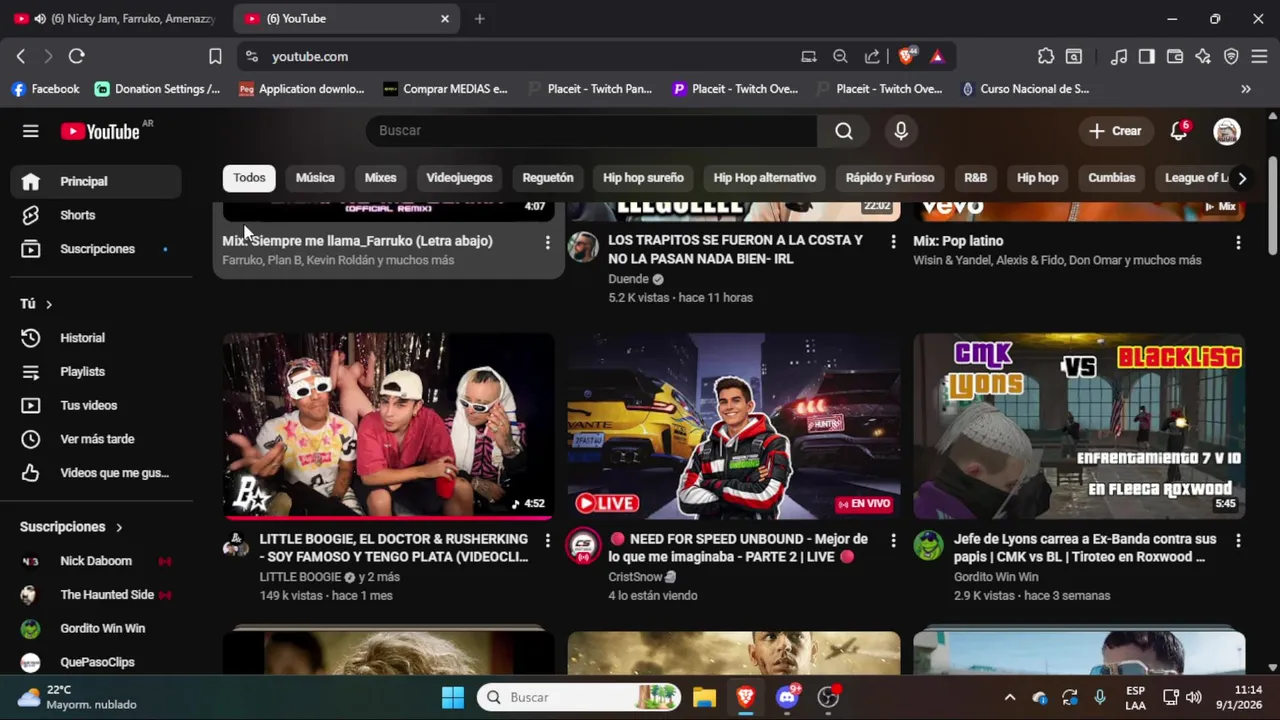Open options for Mix Pop latino
Image resolution: width=1280 pixels, height=720 pixels.
pos(1238,242)
